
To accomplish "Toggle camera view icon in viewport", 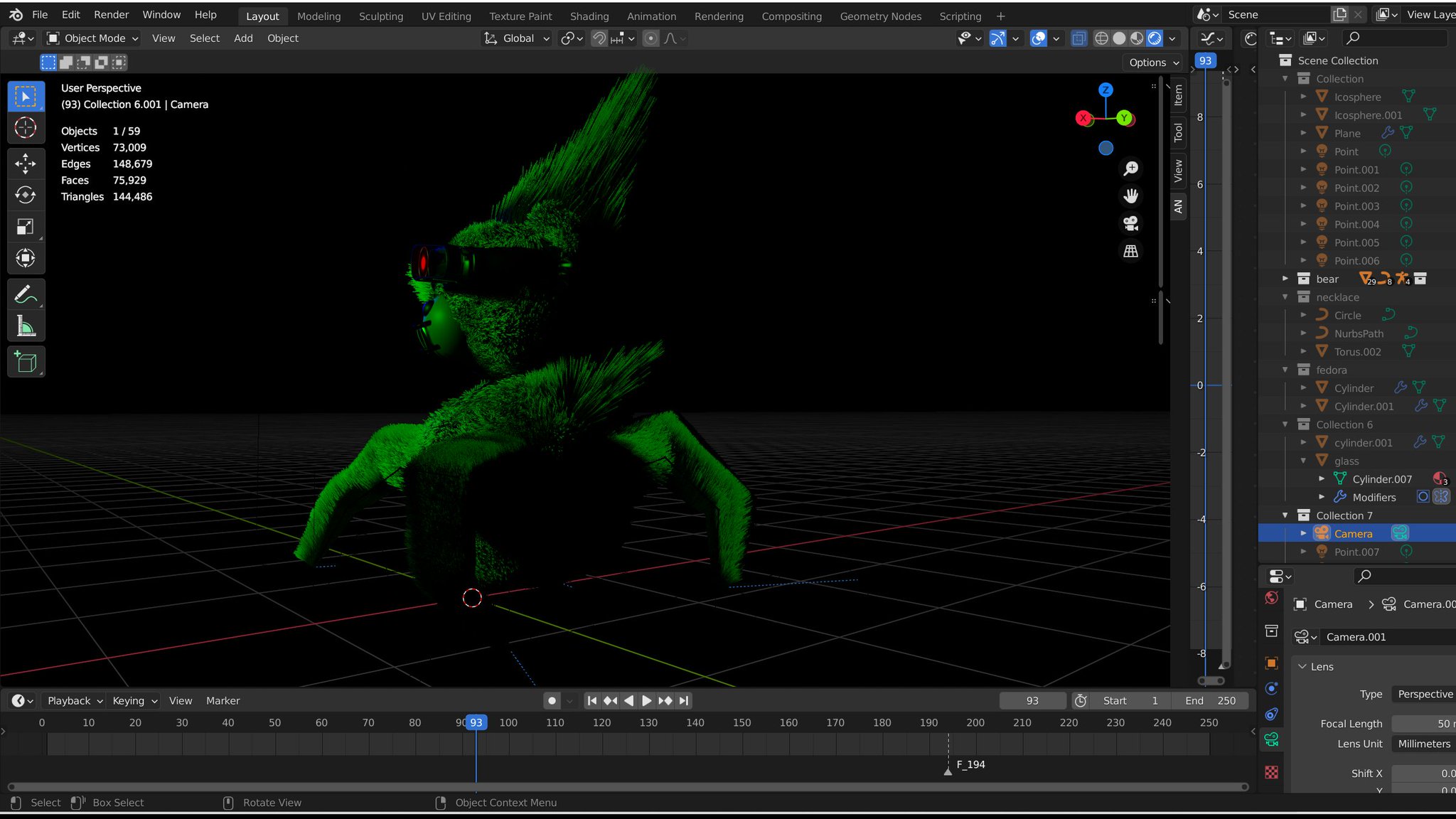I will click(x=1130, y=223).
